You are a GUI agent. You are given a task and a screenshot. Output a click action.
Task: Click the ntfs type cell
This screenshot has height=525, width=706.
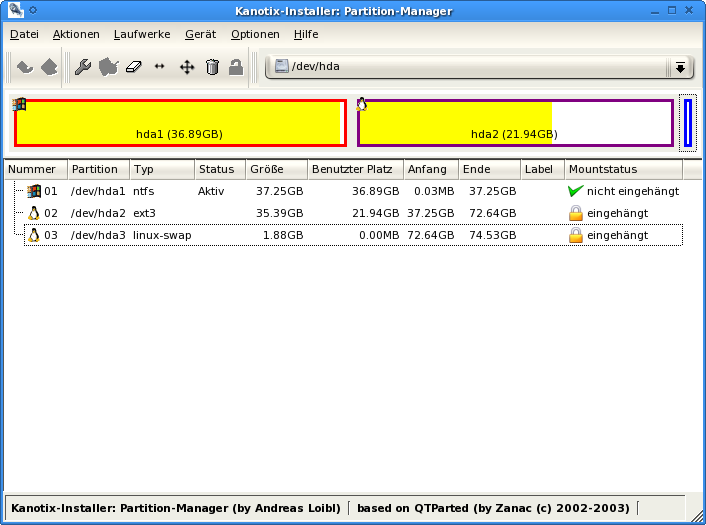point(144,191)
